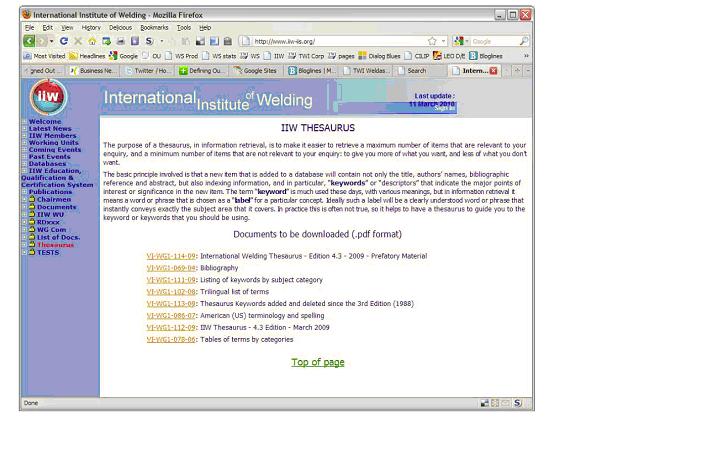Select Thesaurus in the sidebar
Viewport: 720px width, 450px height.
55,245
